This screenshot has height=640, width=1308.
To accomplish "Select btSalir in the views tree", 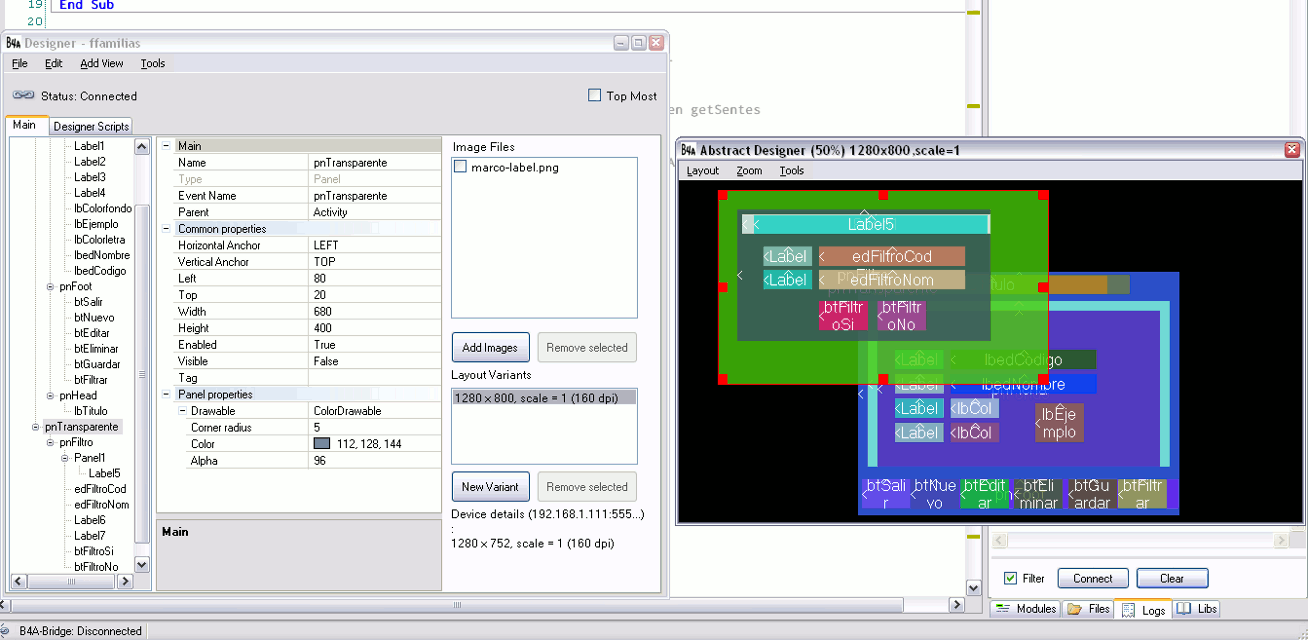I will click(x=88, y=302).
